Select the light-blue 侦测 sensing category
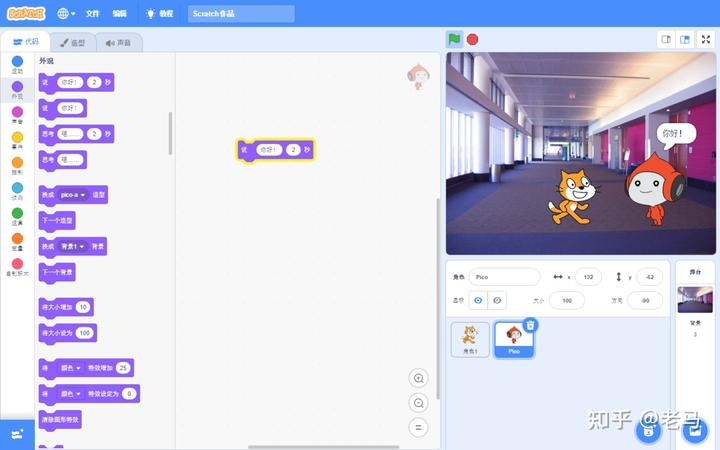 tap(17, 191)
